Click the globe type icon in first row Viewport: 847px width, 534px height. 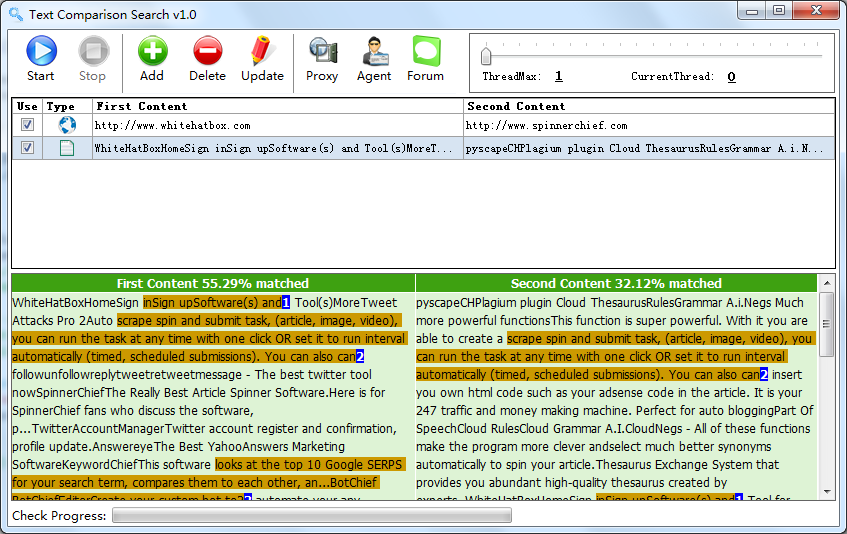(67, 125)
